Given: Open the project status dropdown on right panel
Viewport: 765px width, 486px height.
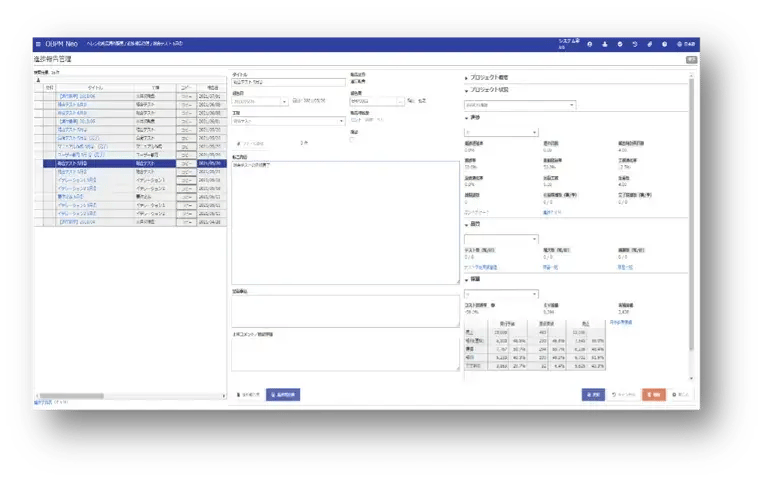Looking at the screenshot, I should pos(520,104).
